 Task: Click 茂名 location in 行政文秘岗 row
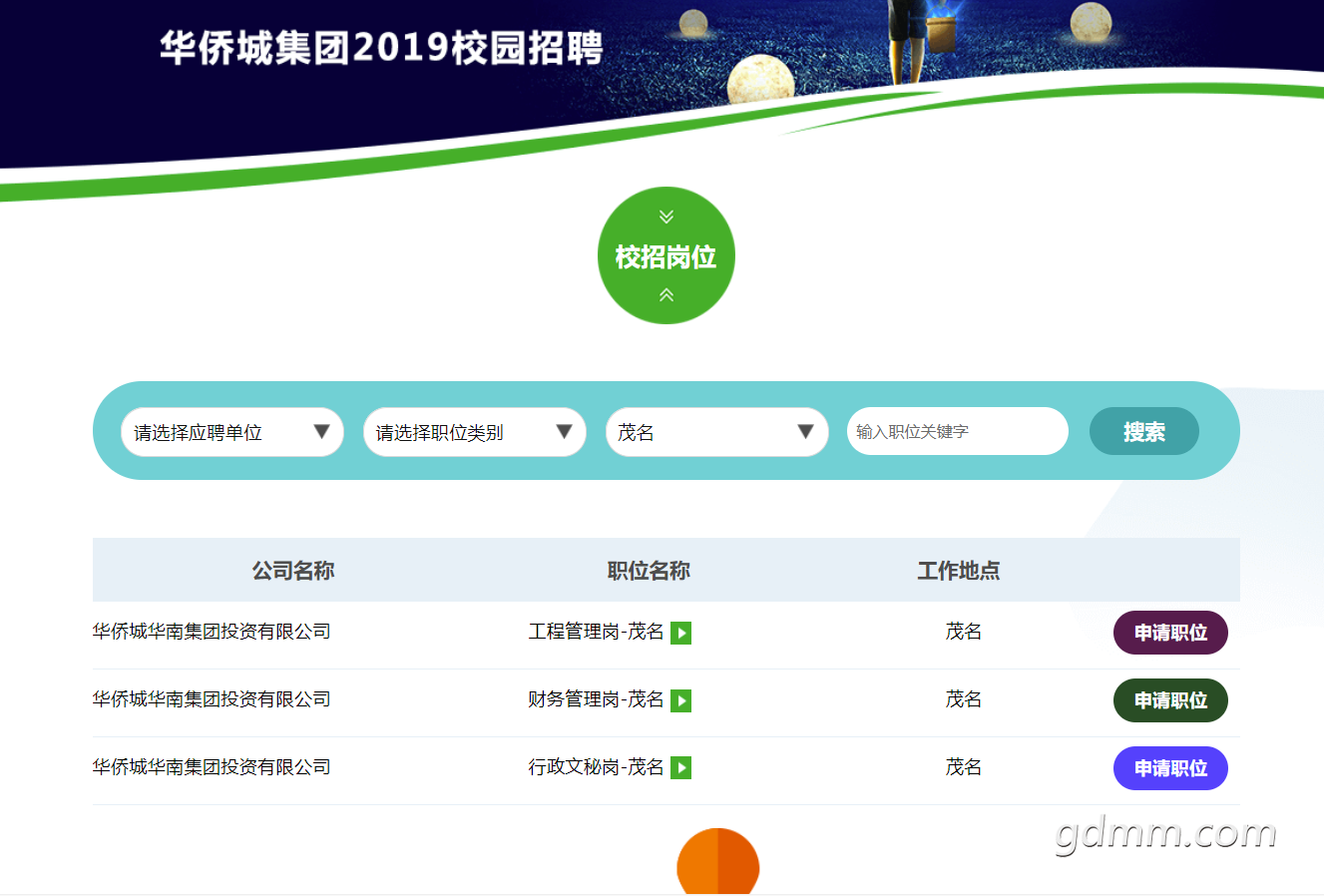click(964, 767)
